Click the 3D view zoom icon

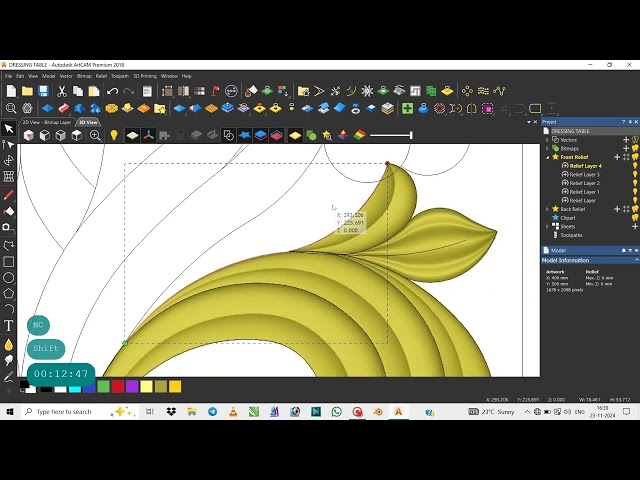pyautogui.click(x=95, y=135)
